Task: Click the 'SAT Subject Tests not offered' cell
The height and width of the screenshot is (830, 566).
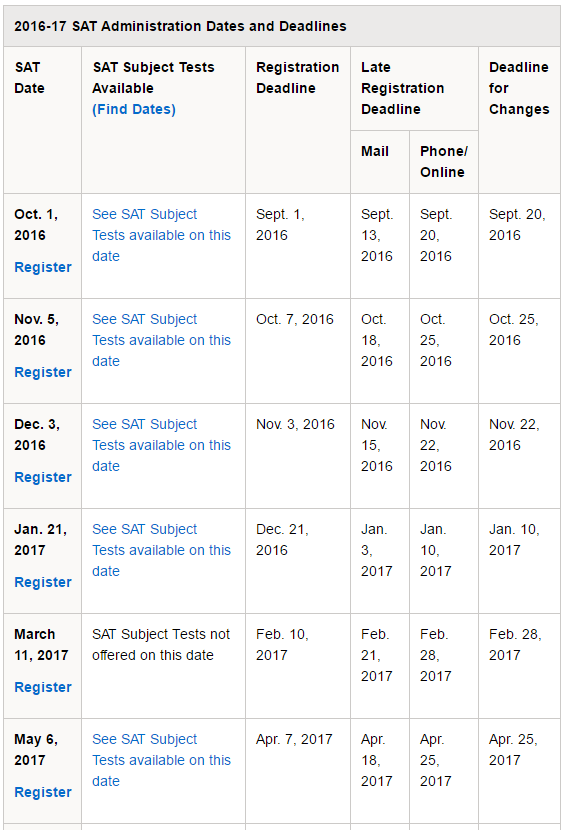Action: 163,666
